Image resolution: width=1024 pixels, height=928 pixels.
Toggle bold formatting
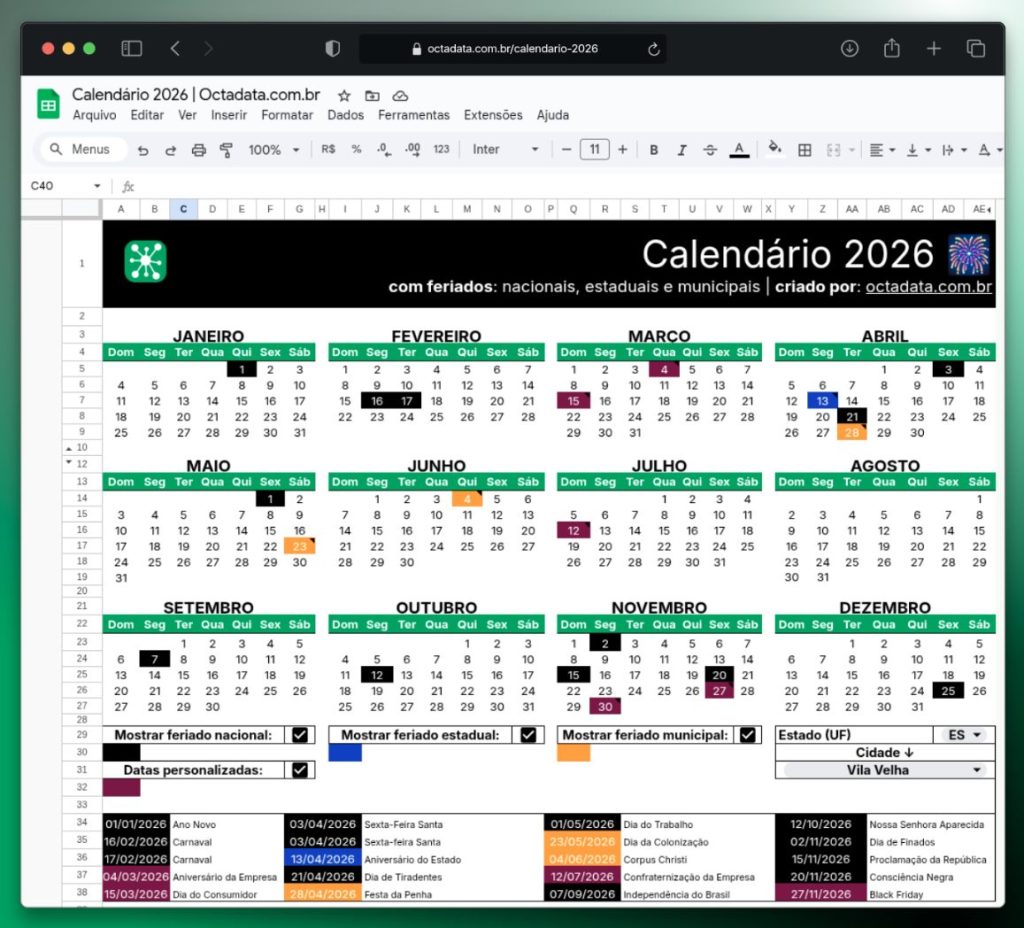click(653, 149)
